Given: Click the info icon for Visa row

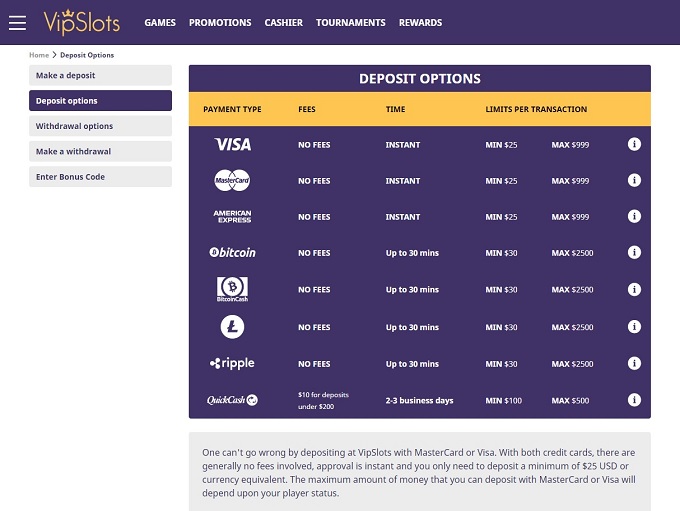Looking at the screenshot, I should [634, 144].
